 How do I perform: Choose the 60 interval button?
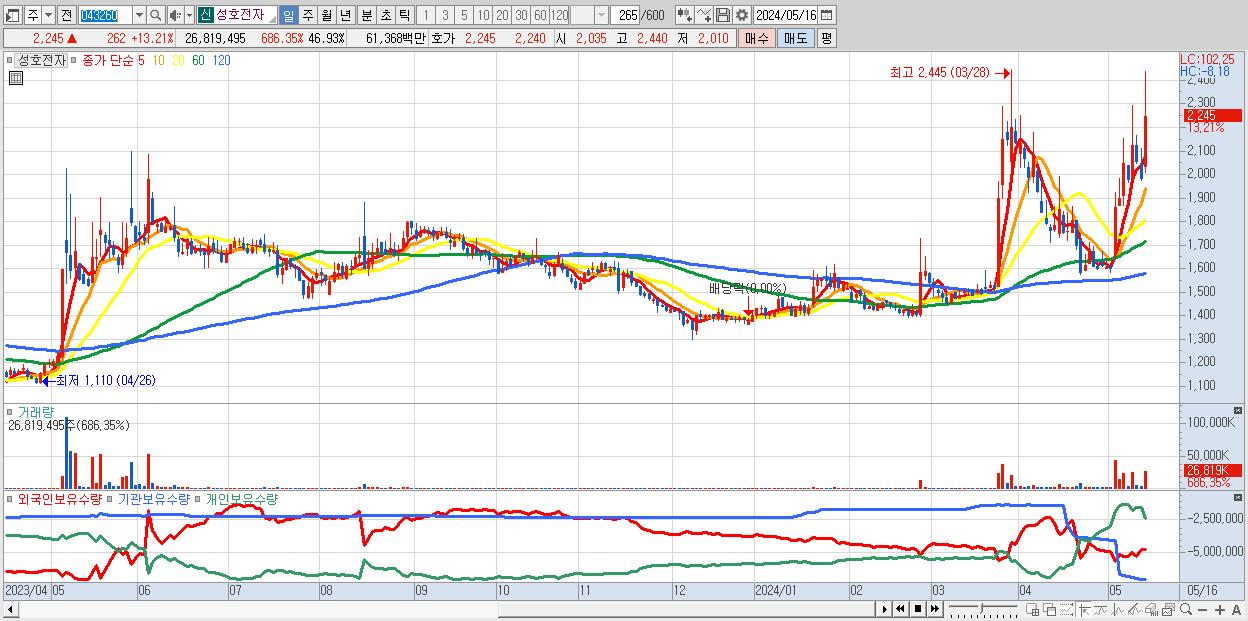[x=540, y=16]
